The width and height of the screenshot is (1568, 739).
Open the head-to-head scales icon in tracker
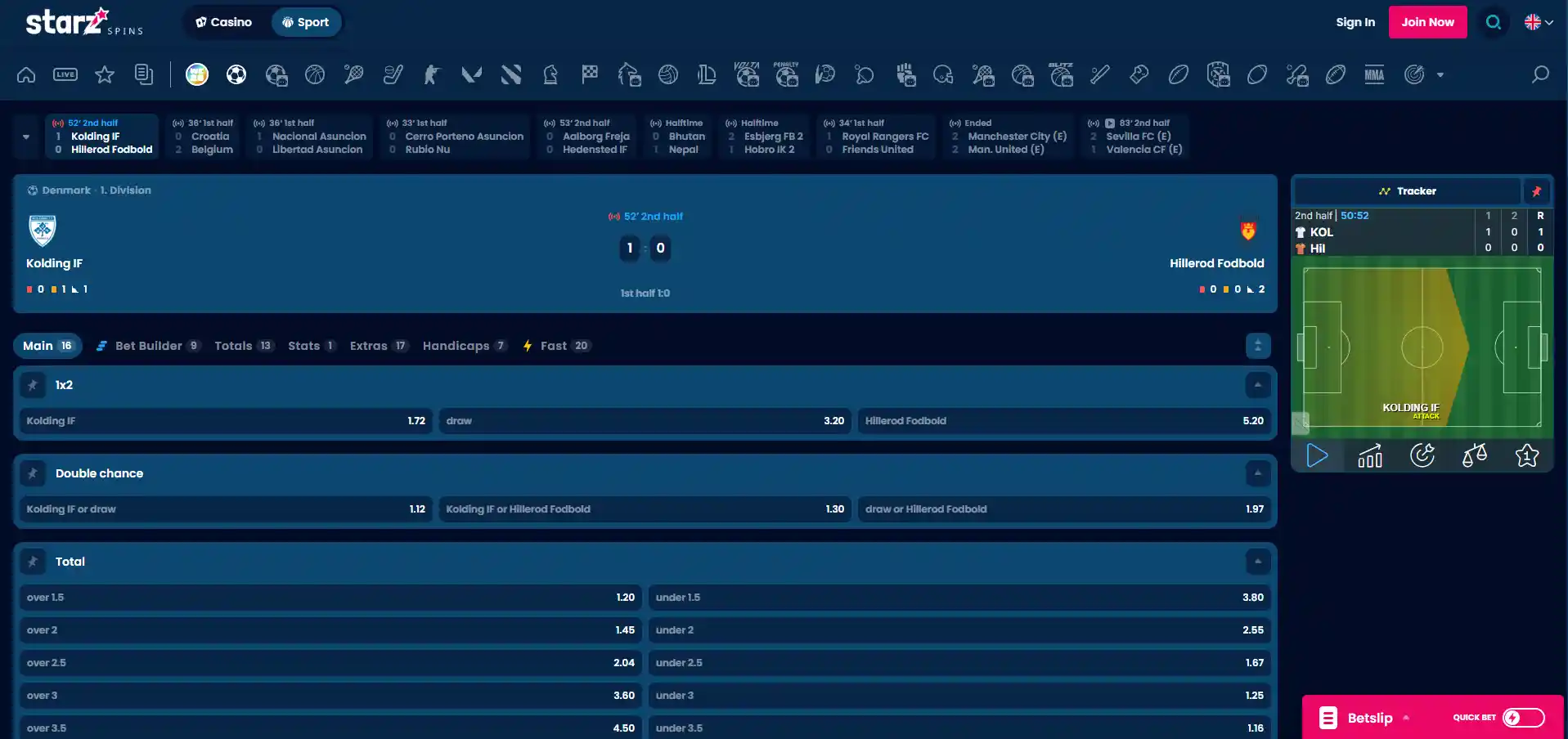[x=1475, y=455]
